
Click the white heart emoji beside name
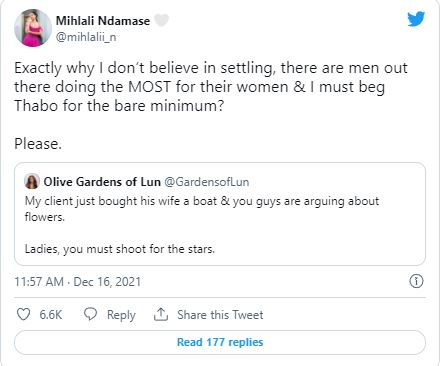click(x=162, y=21)
